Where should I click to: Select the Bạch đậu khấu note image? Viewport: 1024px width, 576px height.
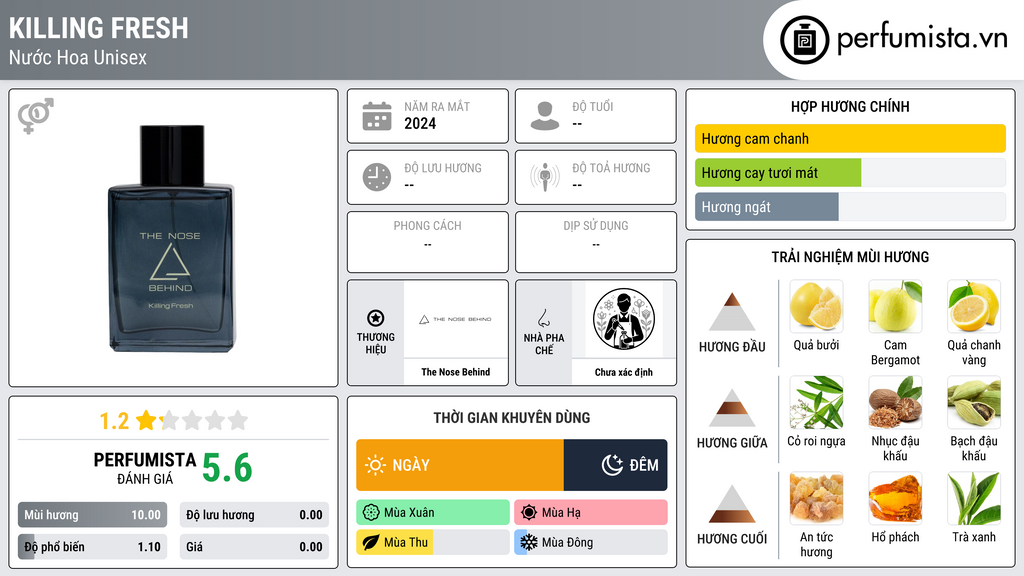click(974, 402)
